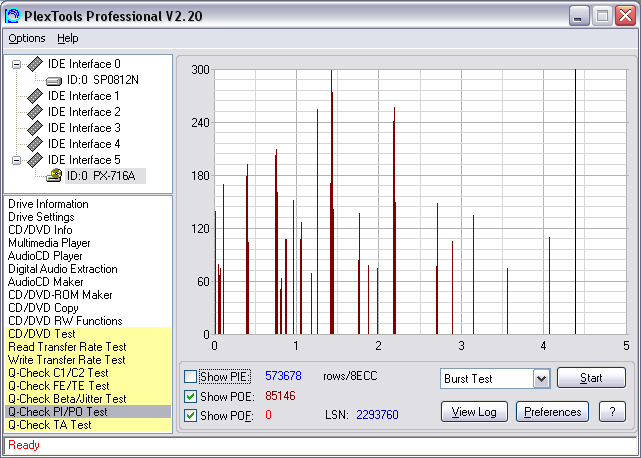This screenshot has height=458, width=641.
Task: Select ID:0 SP0812N drive
Action: pyautogui.click(x=103, y=80)
